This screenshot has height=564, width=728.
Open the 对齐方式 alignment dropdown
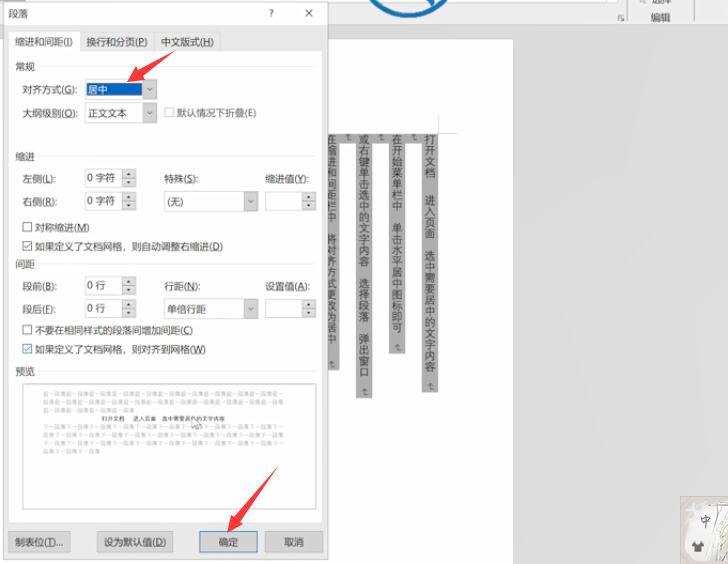[150, 90]
